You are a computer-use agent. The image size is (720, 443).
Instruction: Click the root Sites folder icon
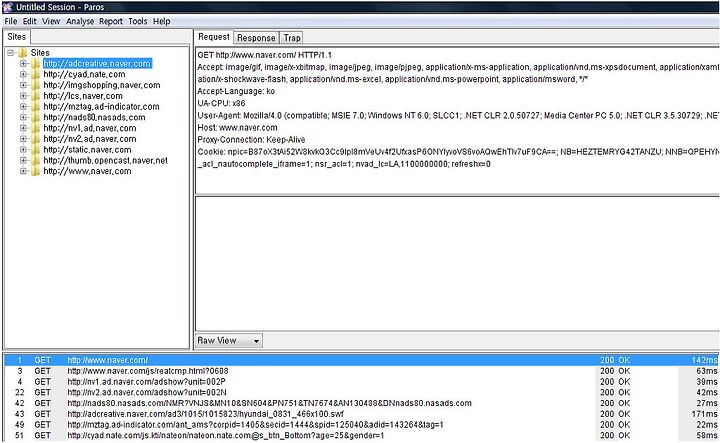[22, 53]
